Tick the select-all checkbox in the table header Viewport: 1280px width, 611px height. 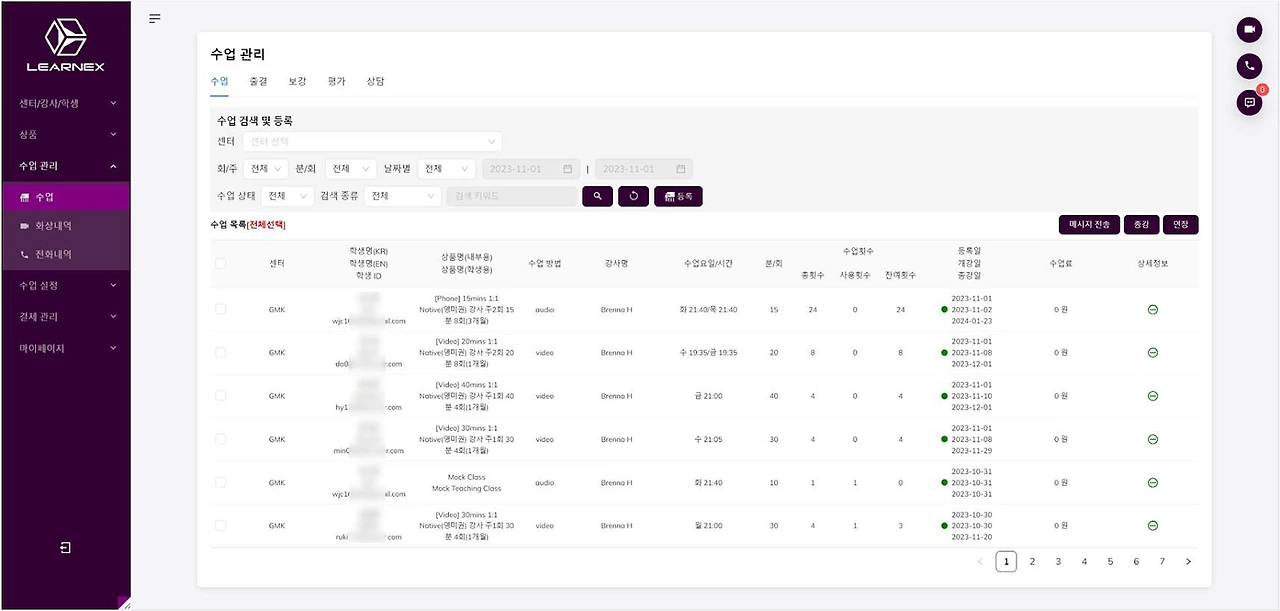point(220,263)
